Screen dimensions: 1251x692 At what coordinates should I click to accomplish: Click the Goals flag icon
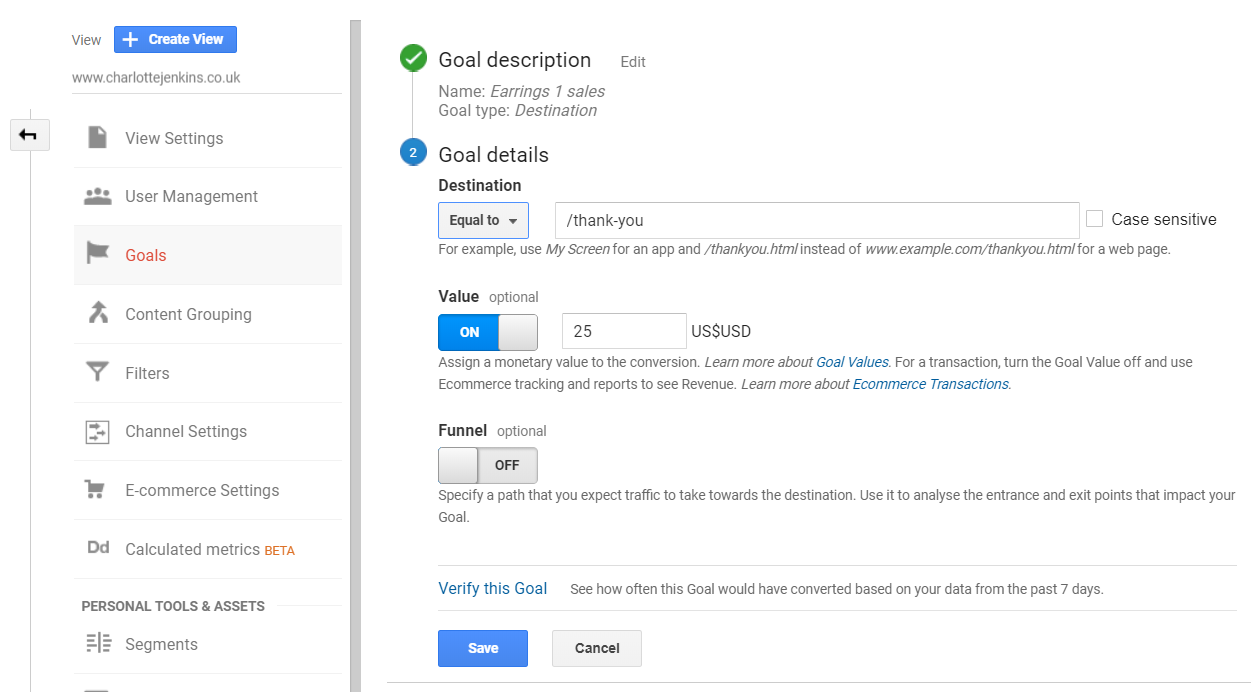pyautogui.click(x=97, y=254)
